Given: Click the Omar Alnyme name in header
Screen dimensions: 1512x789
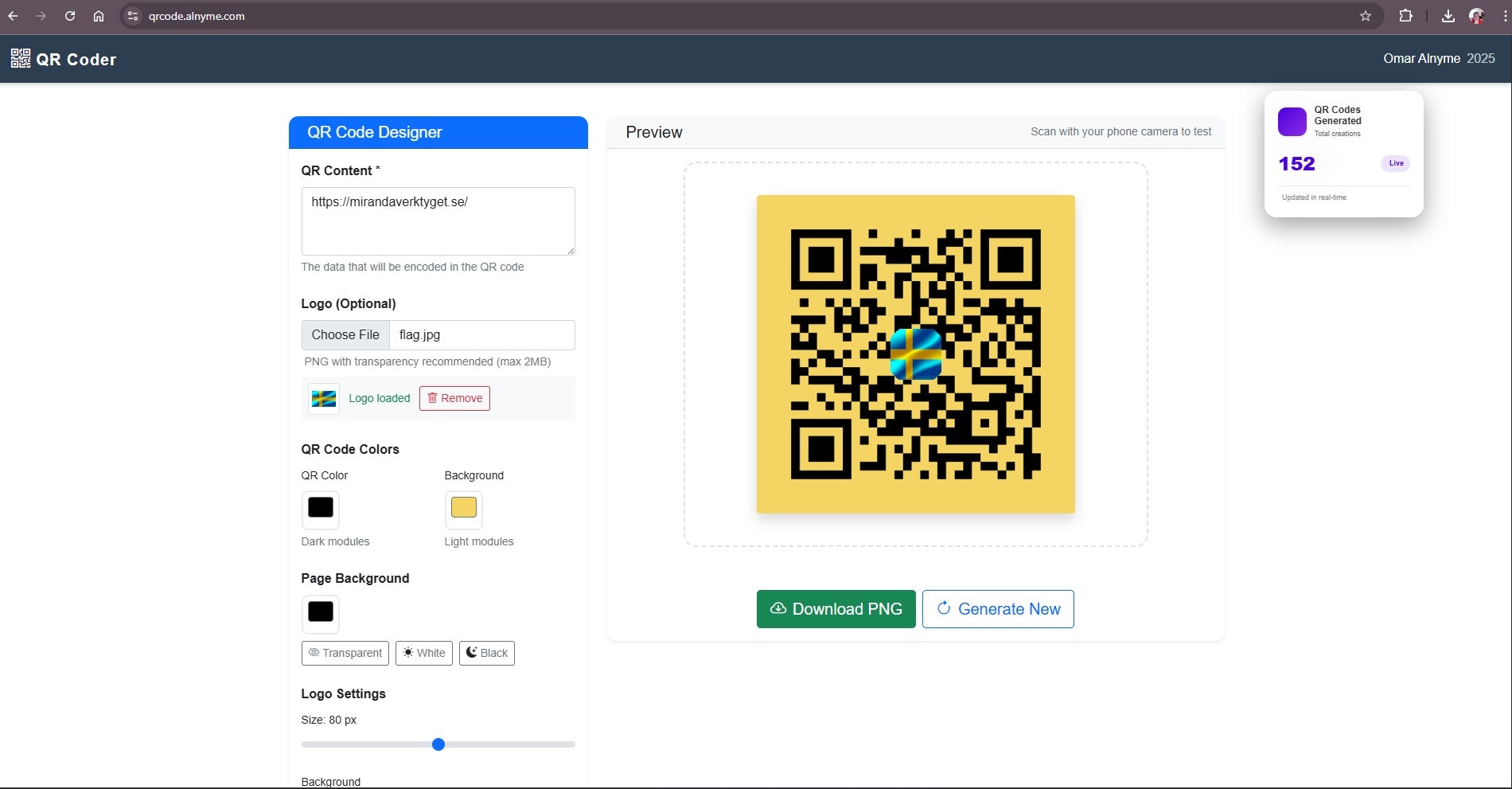Looking at the screenshot, I should [1421, 58].
